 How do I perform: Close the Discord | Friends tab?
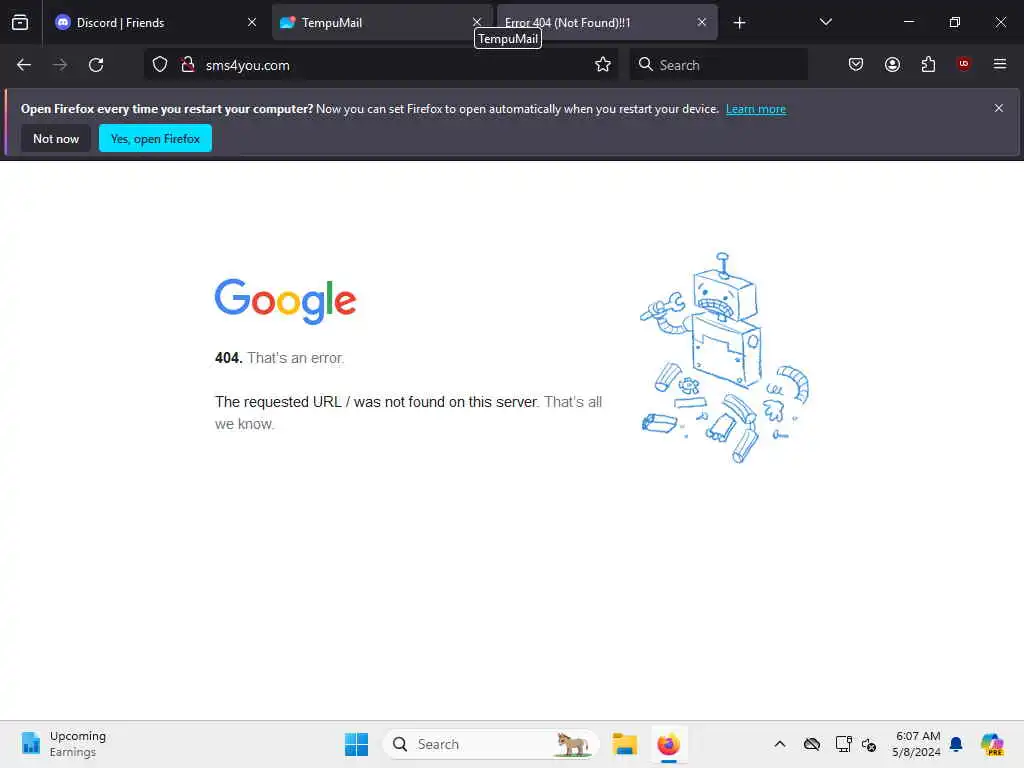click(252, 22)
